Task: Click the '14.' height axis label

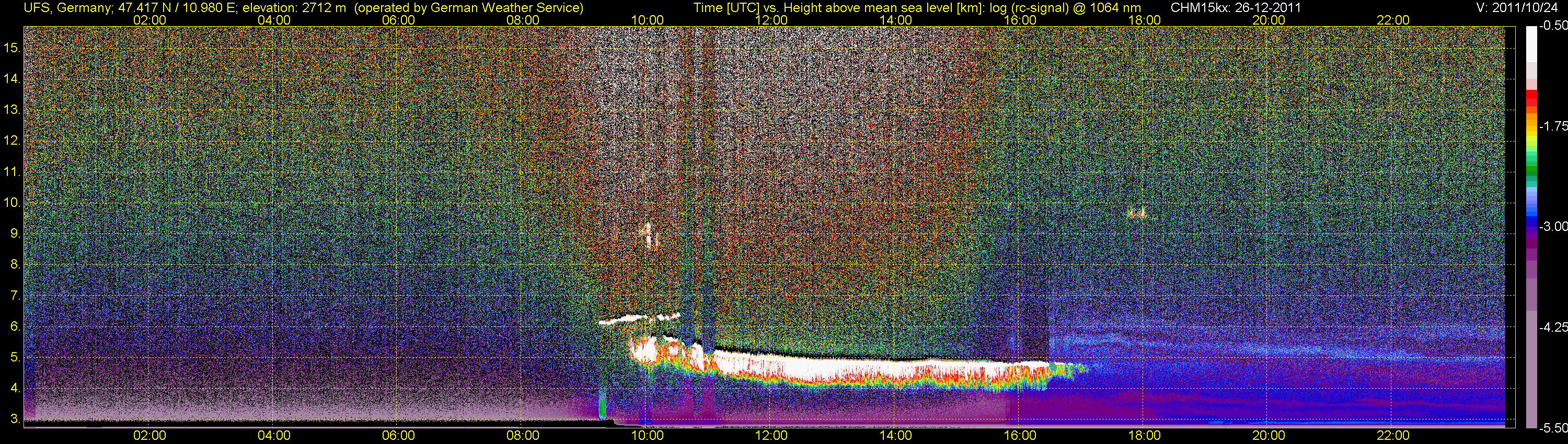Action: pyautogui.click(x=12, y=78)
